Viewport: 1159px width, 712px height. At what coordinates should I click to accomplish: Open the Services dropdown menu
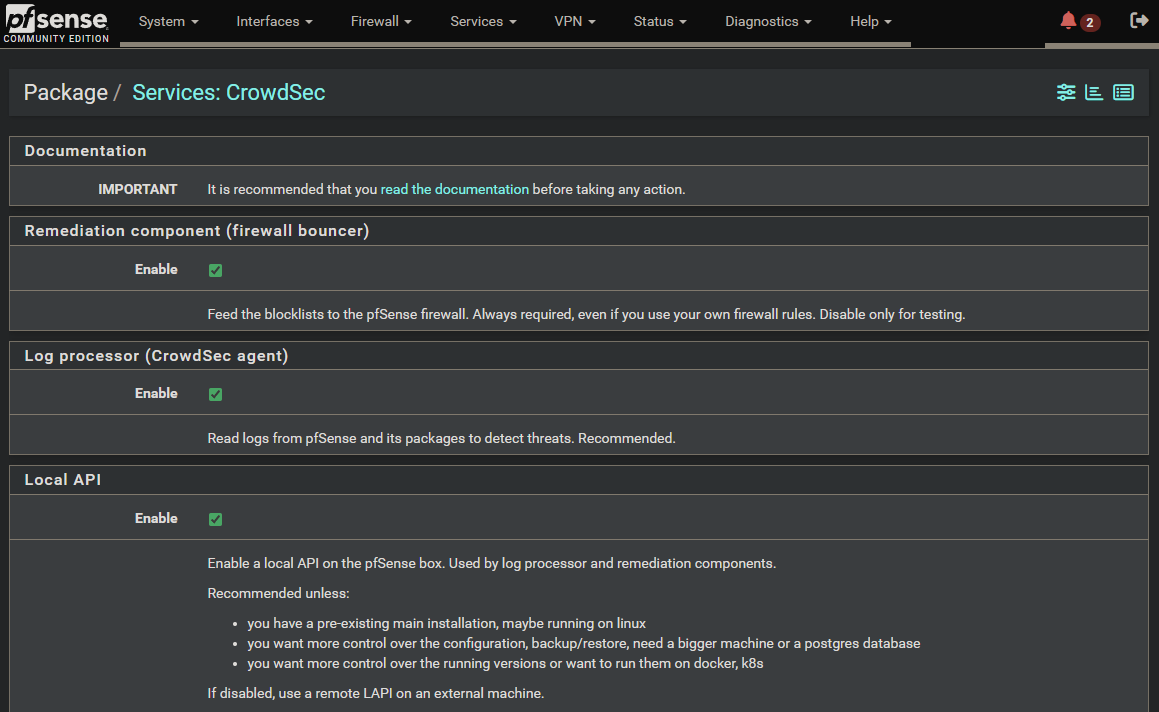click(x=483, y=22)
